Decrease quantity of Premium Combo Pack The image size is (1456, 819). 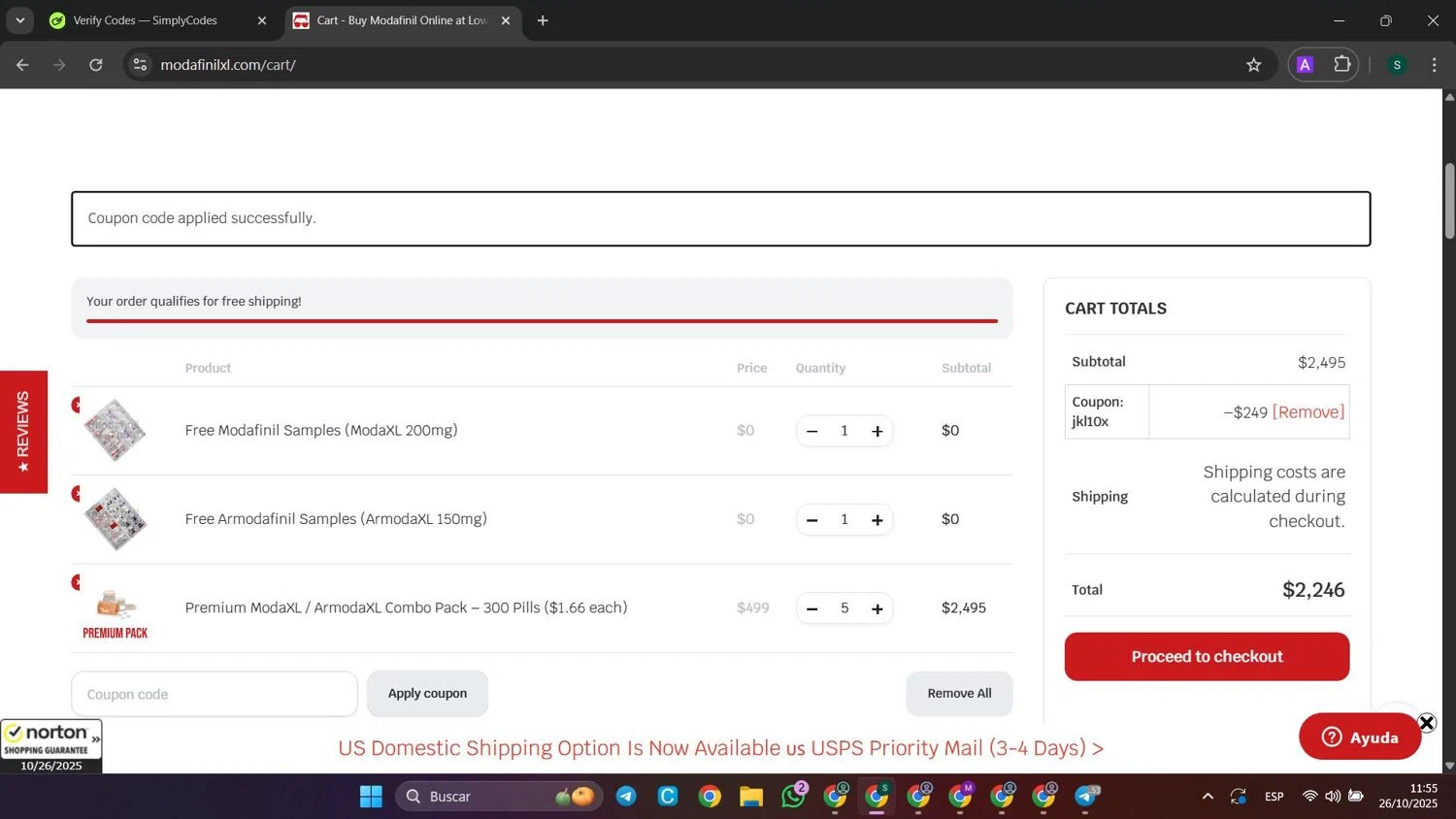pos(812,608)
